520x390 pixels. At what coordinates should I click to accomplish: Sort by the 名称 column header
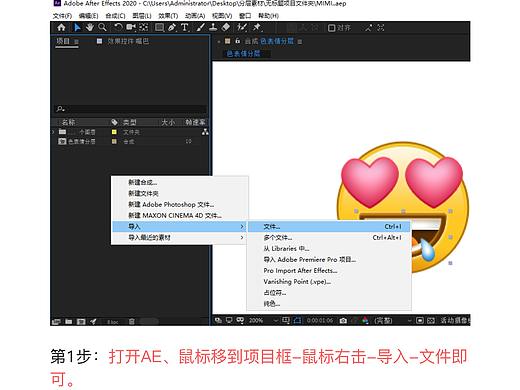click(x=68, y=122)
